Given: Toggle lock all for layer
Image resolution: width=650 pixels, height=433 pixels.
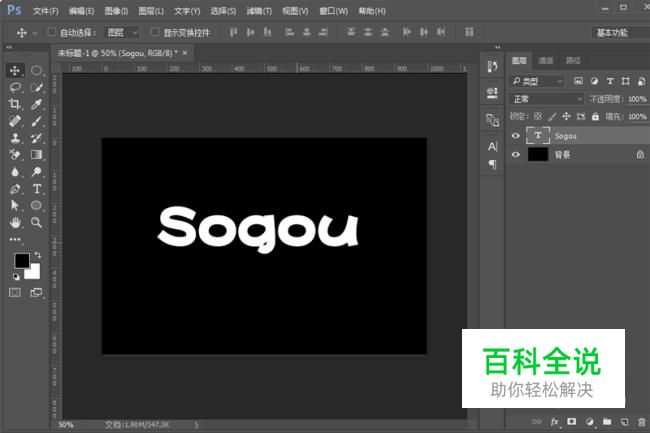Looking at the screenshot, I should coord(595,116).
